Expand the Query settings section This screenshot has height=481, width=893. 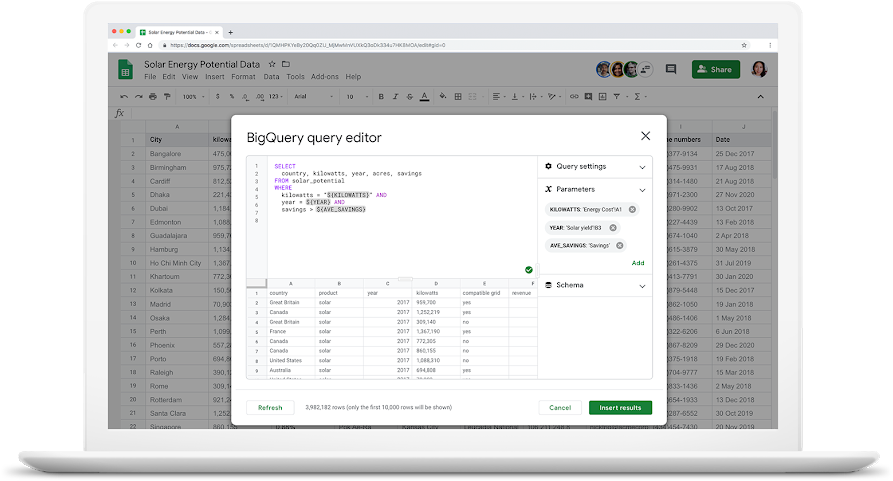pos(642,167)
